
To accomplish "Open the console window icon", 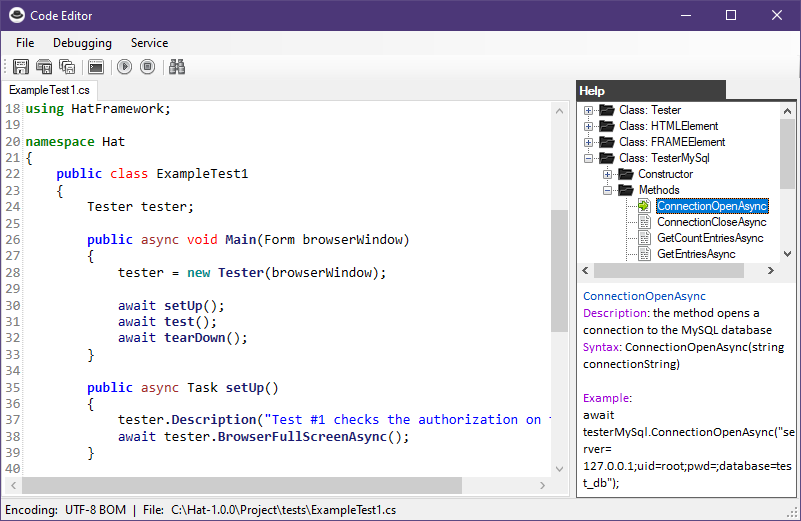I will [96, 67].
